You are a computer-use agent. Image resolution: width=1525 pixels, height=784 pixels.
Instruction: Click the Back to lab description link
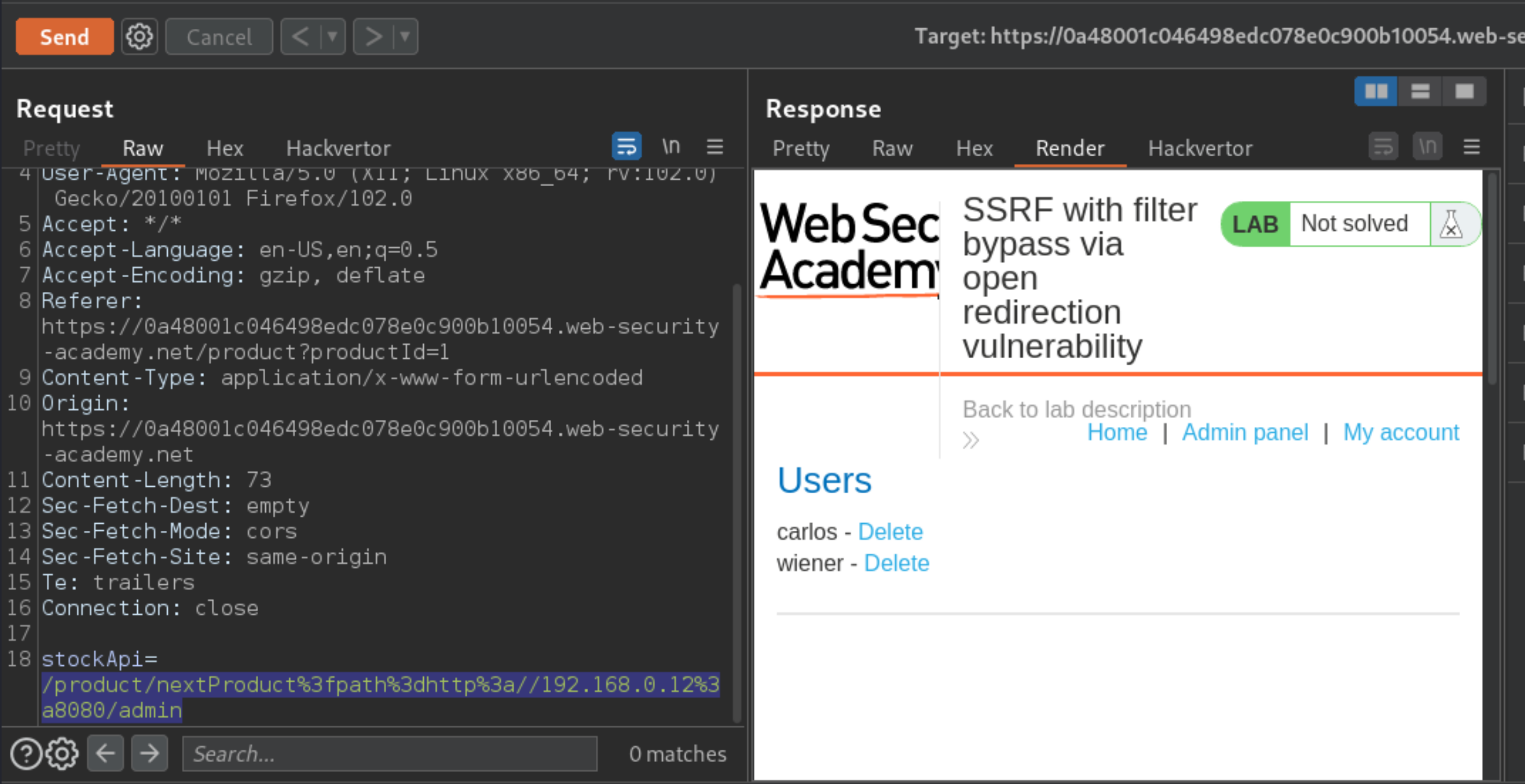pos(1077,409)
